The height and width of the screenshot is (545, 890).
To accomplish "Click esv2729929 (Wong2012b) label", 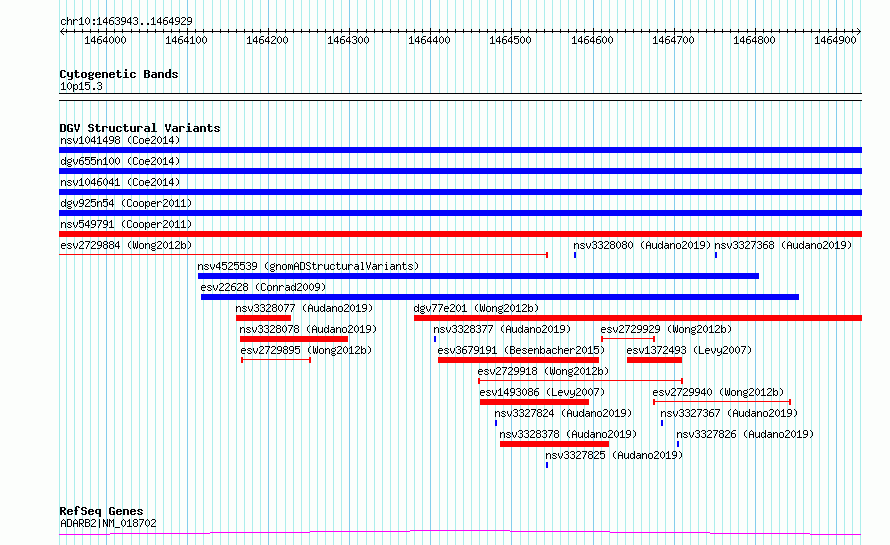I will (666, 329).
